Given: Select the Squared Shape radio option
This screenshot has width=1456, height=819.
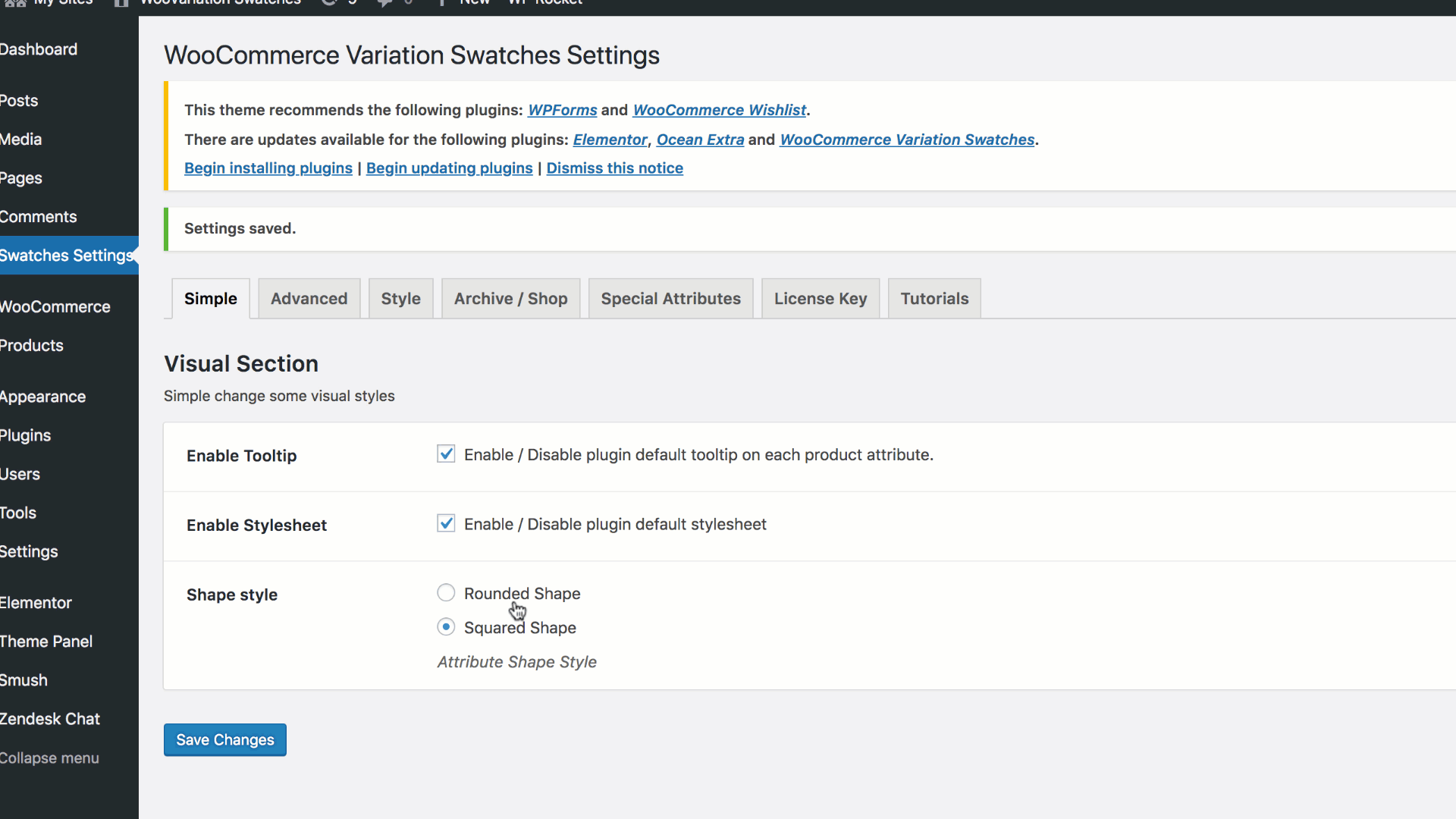Looking at the screenshot, I should click(446, 627).
